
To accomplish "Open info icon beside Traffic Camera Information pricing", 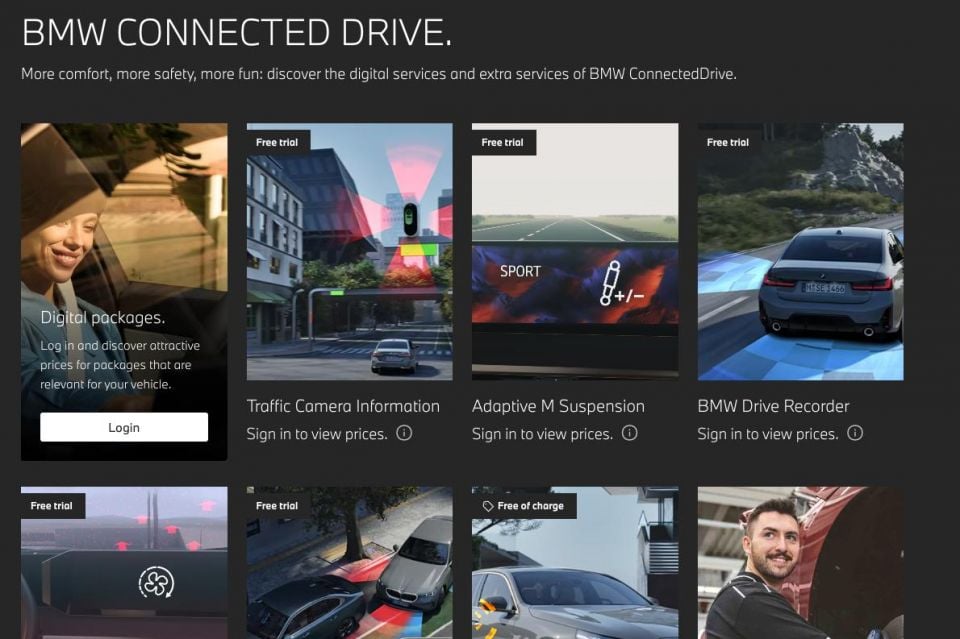I will [404, 434].
